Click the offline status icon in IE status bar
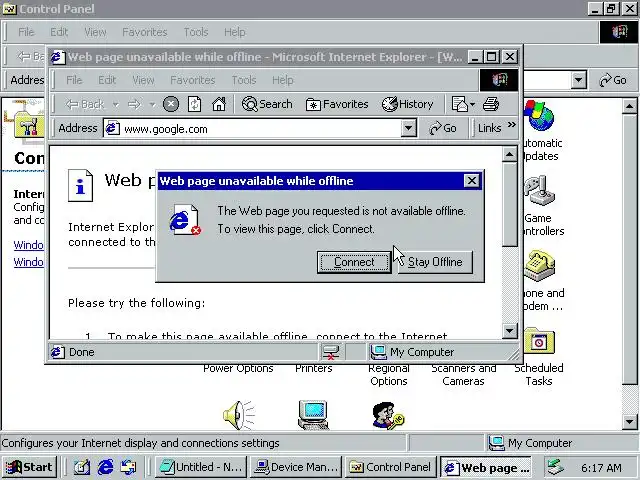Screen dimensions: 640x480 click(x=331, y=352)
